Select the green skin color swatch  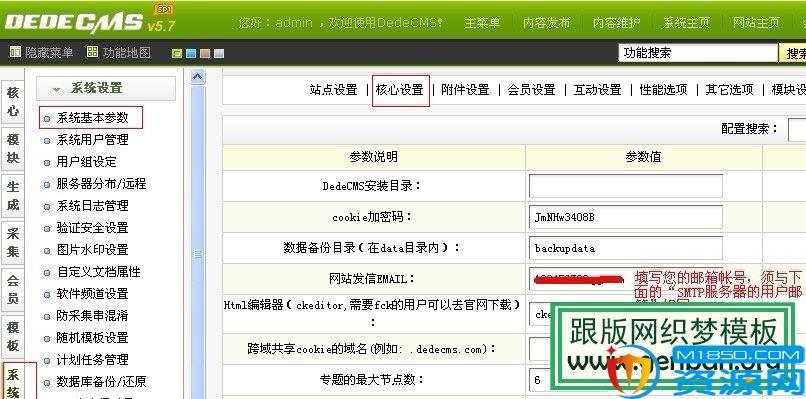point(177,53)
